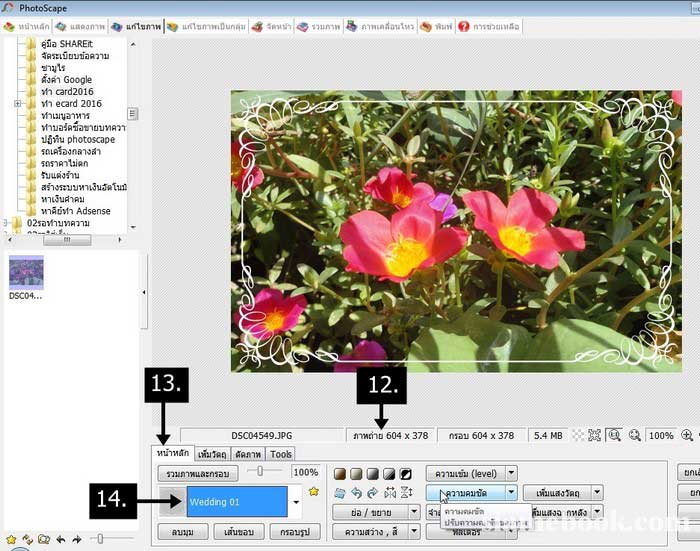This screenshot has width=700, height=551.
Task: Click the กรอบ 604 x 378 status field
Action: pyautogui.click(x=481, y=435)
